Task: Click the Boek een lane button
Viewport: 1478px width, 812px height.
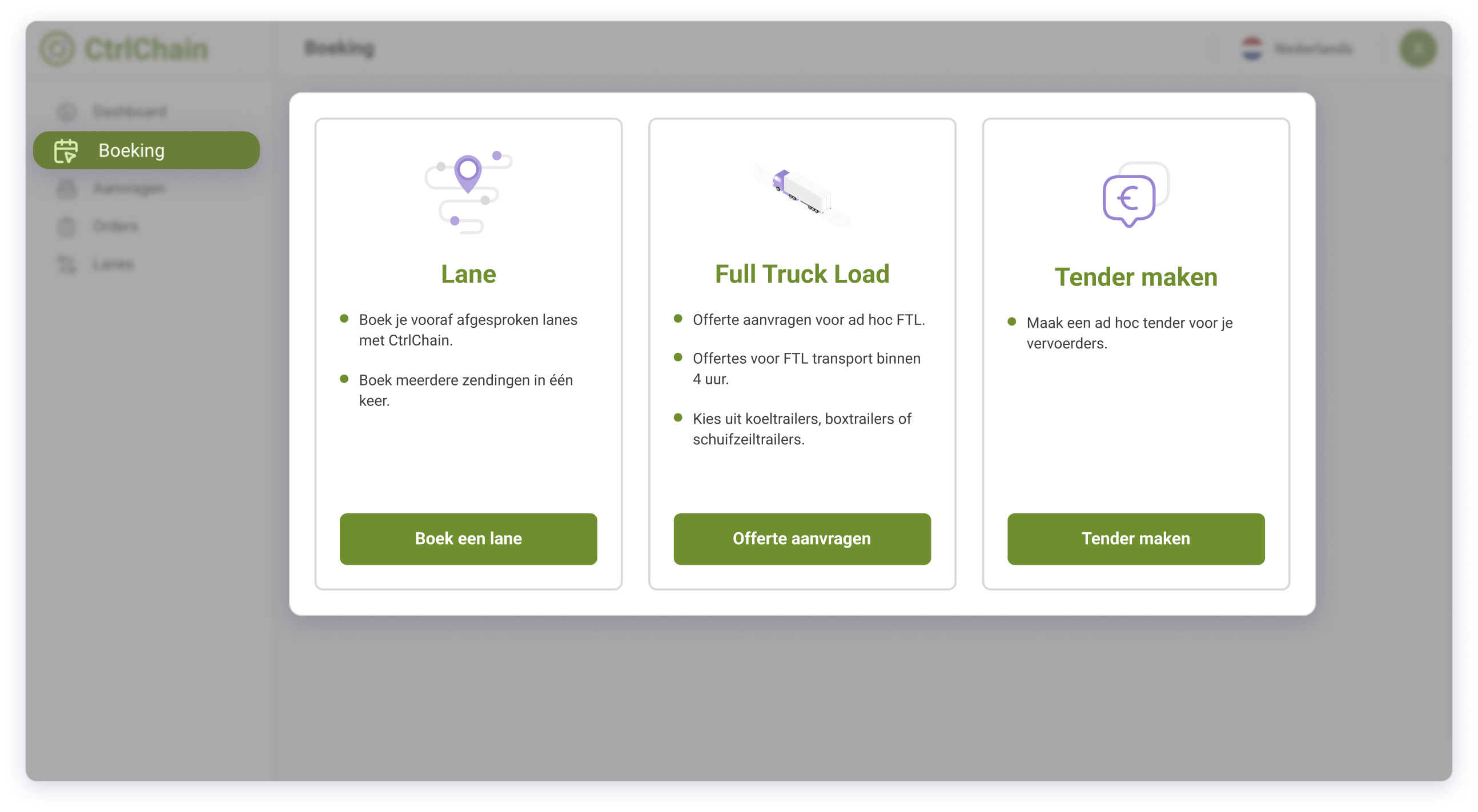Action: click(468, 539)
